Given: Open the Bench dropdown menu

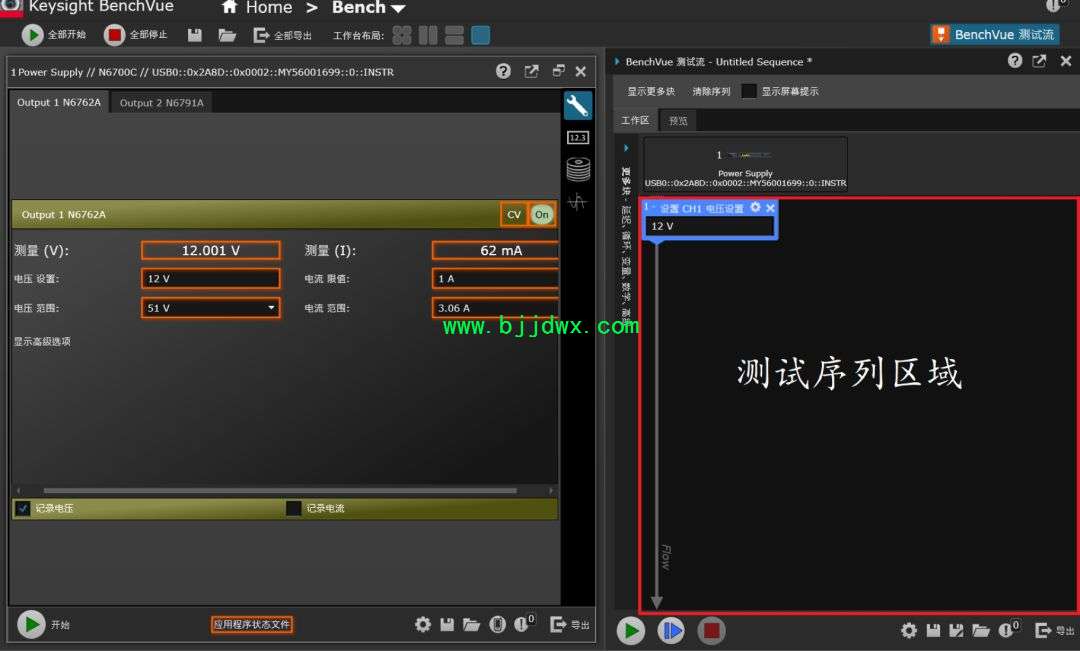Looking at the screenshot, I should 368,8.
